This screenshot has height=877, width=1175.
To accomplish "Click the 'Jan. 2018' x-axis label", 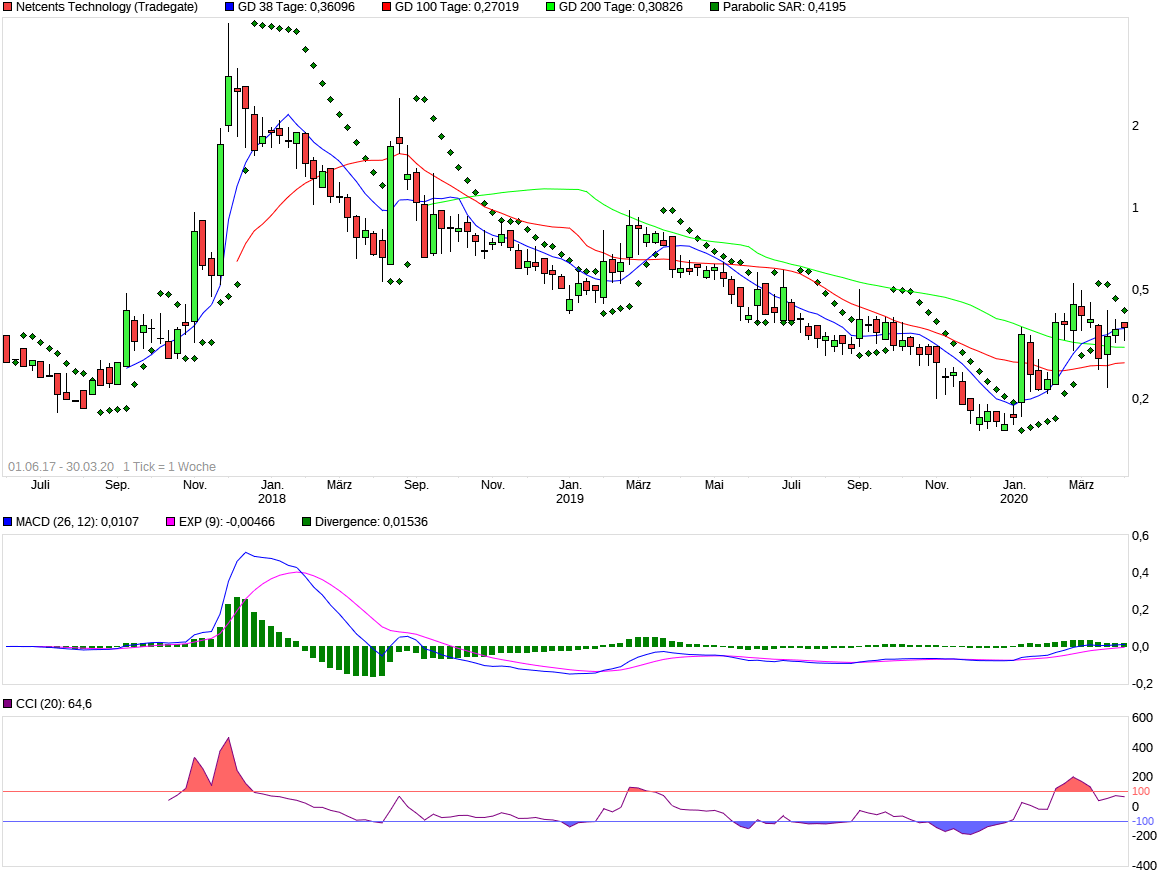I will (x=272, y=492).
